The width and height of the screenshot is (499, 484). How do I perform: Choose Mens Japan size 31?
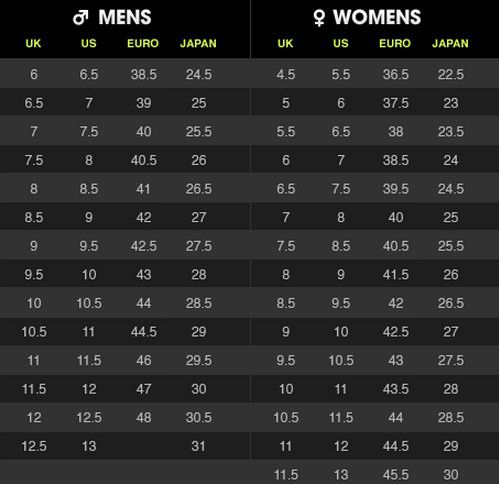click(x=198, y=446)
